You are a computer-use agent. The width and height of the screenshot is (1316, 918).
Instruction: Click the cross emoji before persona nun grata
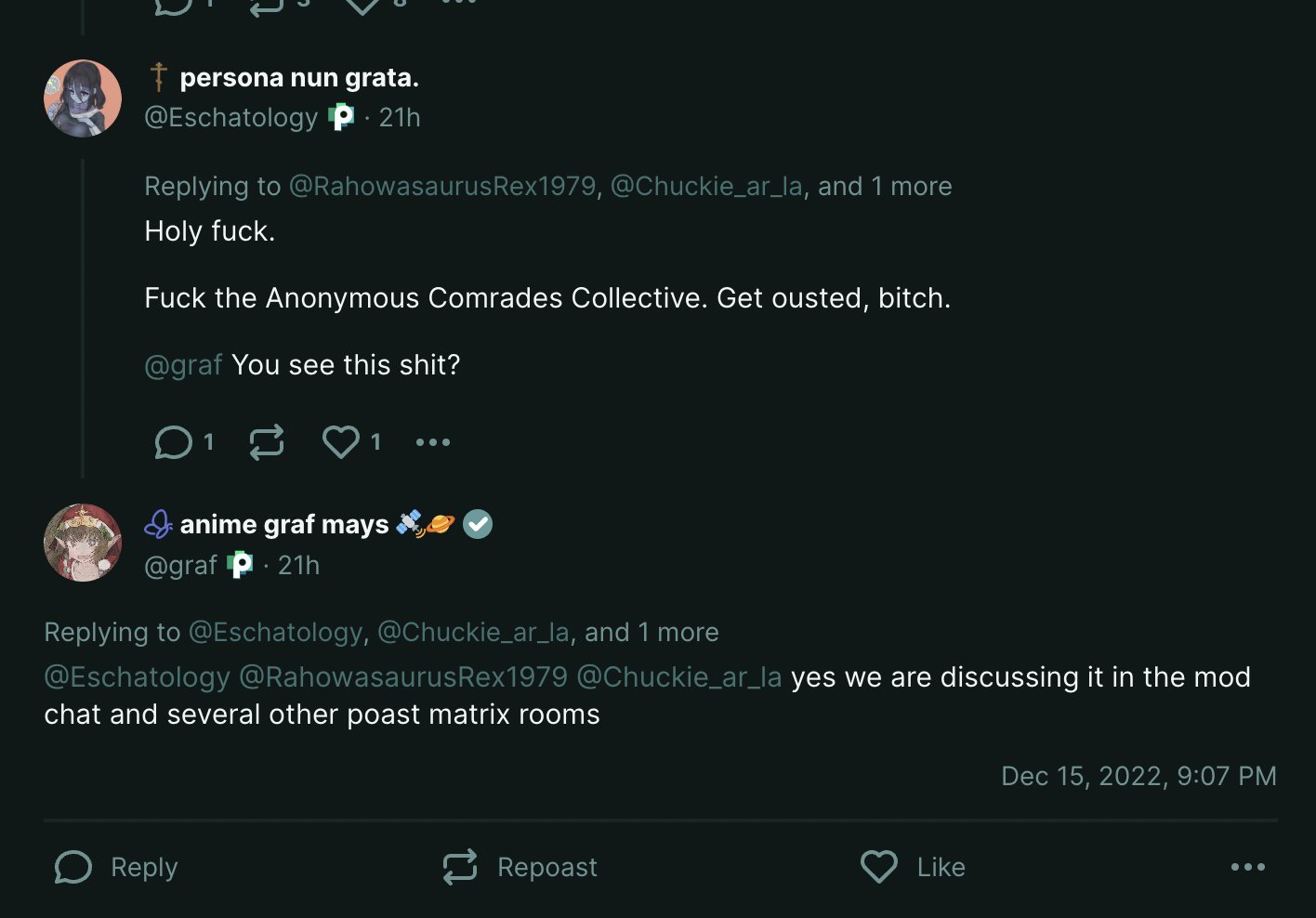coord(159,77)
